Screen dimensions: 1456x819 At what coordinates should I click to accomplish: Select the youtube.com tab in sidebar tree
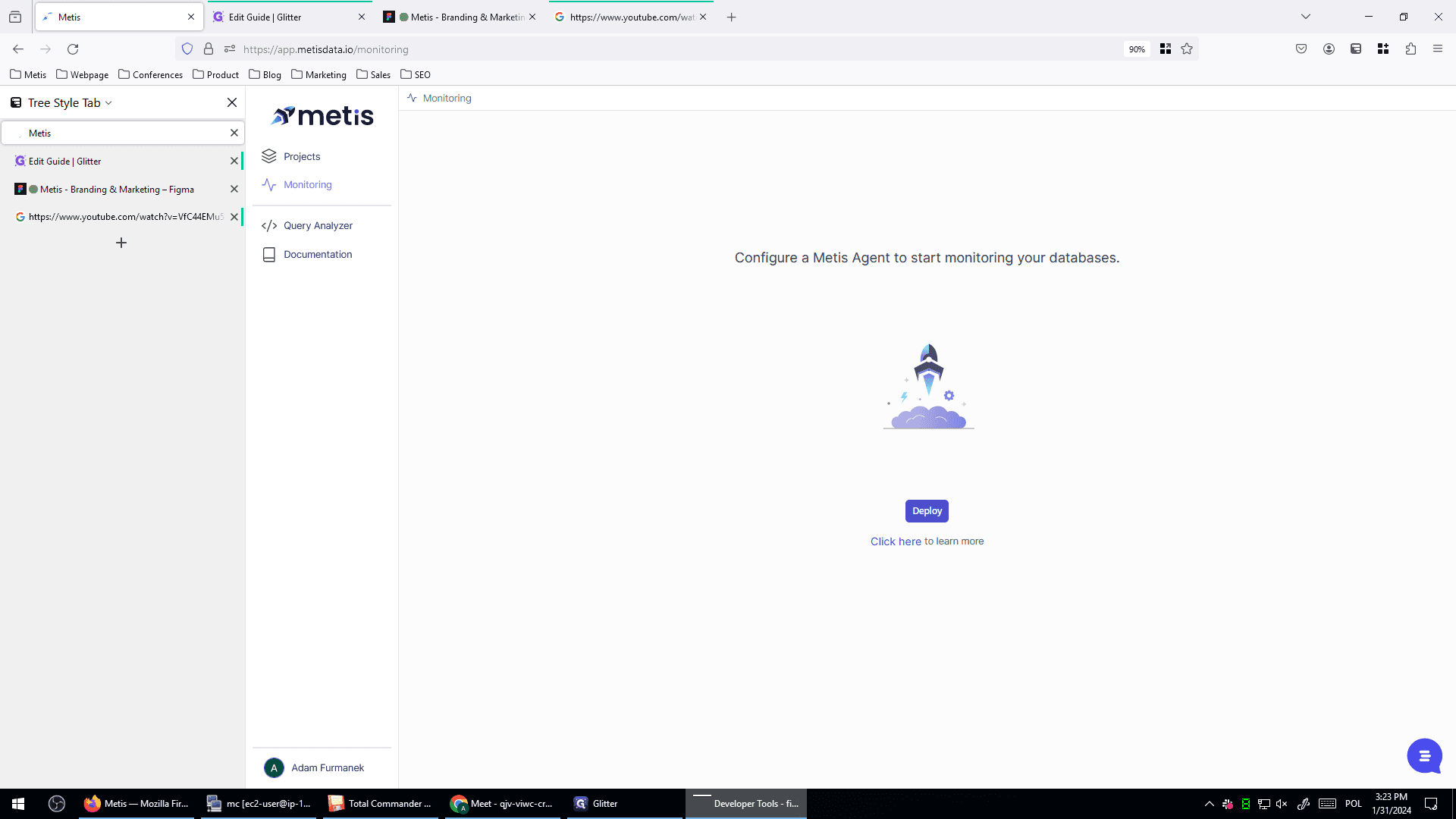(121, 217)
